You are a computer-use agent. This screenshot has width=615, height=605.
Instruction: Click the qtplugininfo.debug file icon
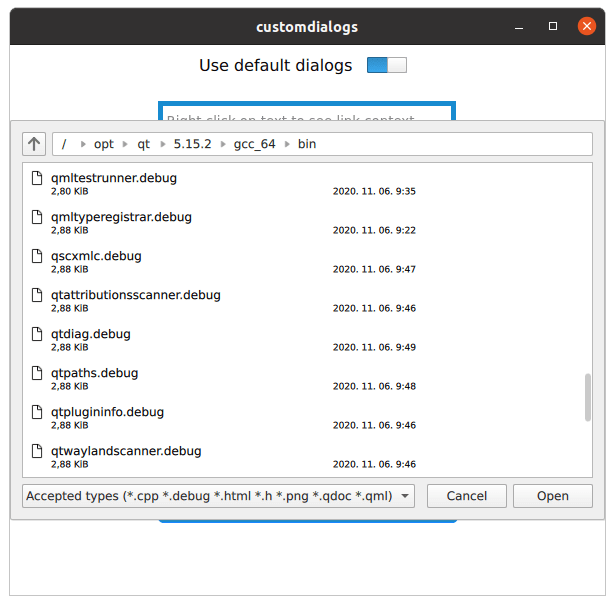38,412
